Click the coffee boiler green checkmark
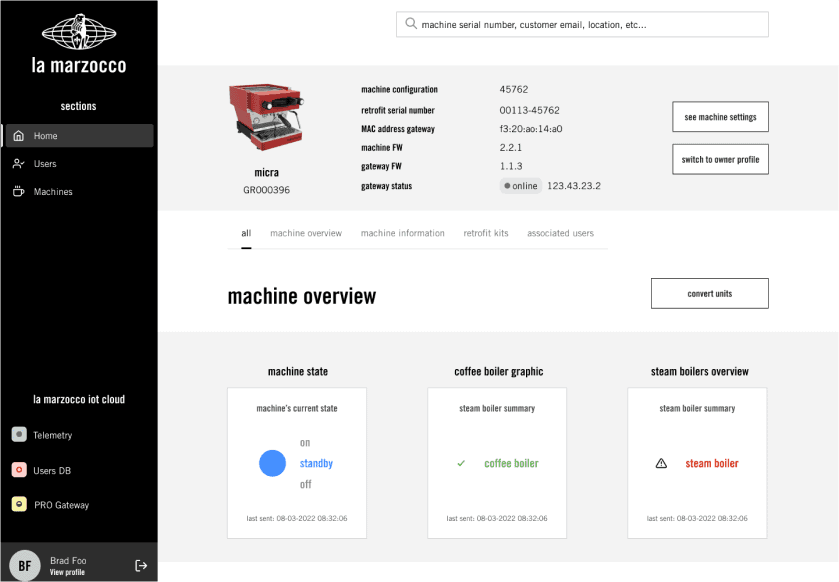Screen dimensions: 839x582 coord(461,463)
